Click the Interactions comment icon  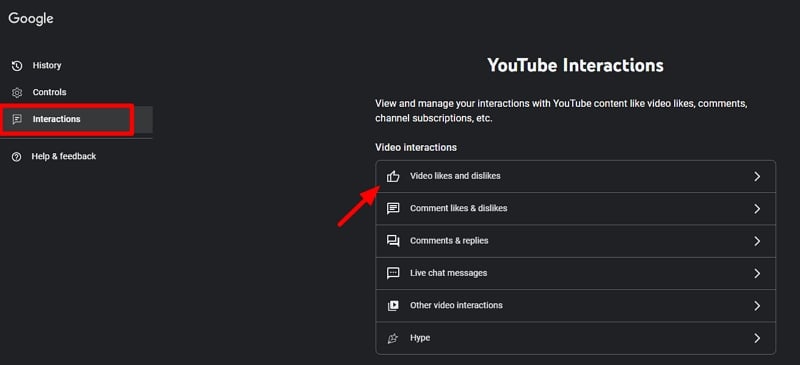(x=17, y=119)
